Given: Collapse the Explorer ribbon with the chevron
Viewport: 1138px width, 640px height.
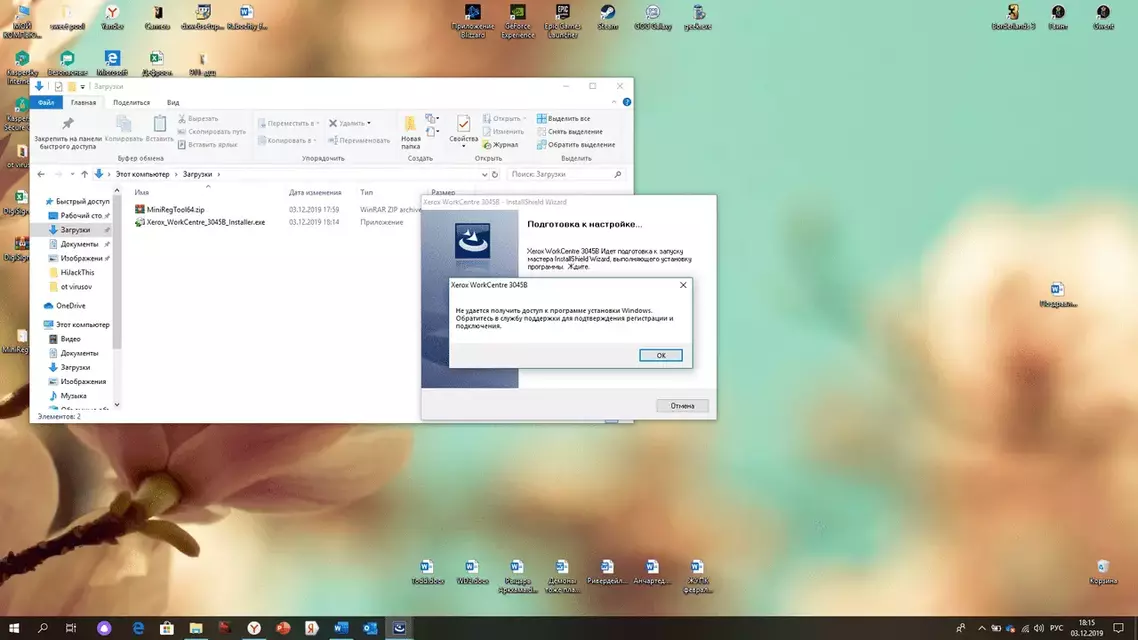Looking at the screenshot, I should click(x=614, y=102).
